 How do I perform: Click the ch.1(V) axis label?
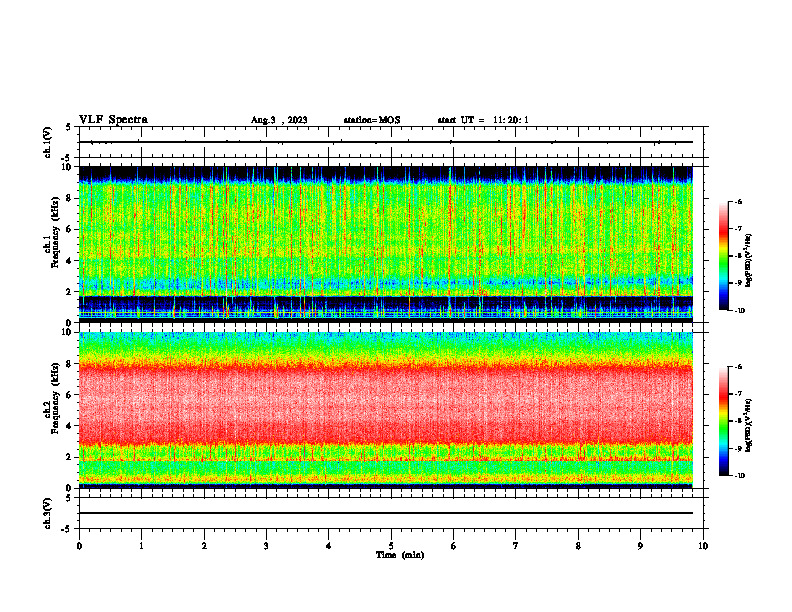pos(48,142)
